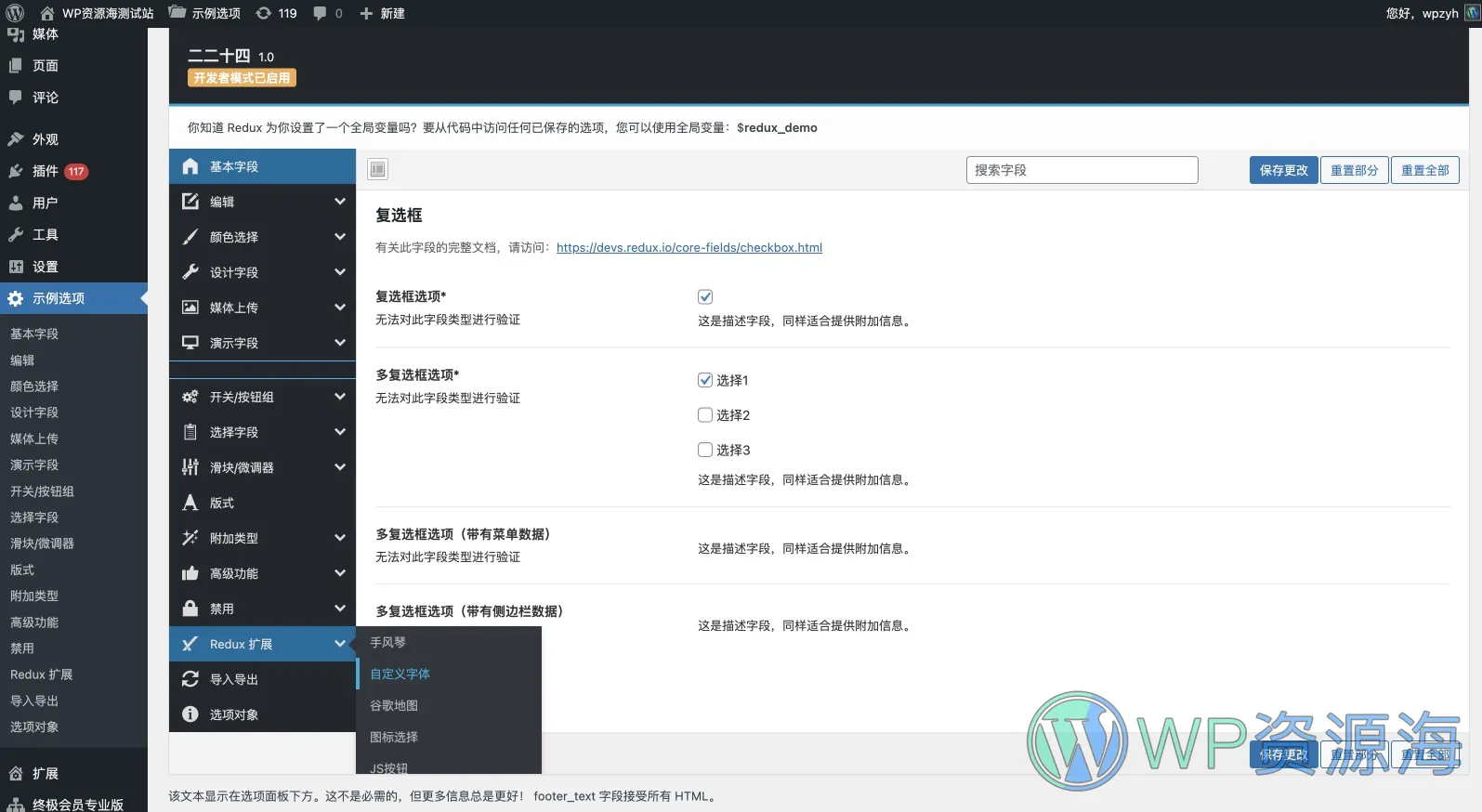Click the sliders icon of 滑块/微调器
This screenshot has width=1482, height=812.
point(190,467)
